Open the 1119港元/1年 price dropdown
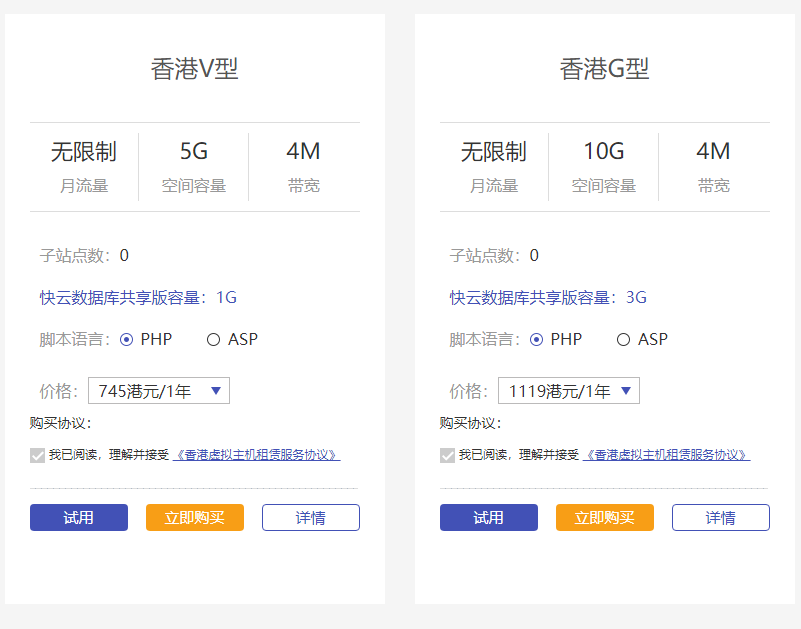The width and height of the screenshot is (801, 629). click(x=569, y=391)
